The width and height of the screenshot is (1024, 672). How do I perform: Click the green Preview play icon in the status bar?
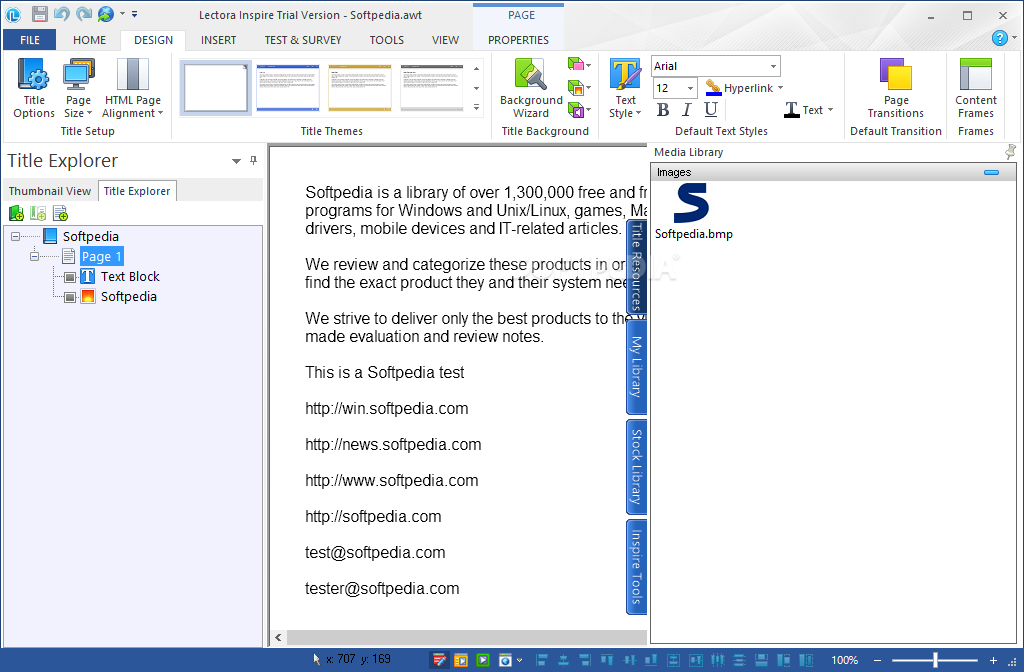[483, 660]
